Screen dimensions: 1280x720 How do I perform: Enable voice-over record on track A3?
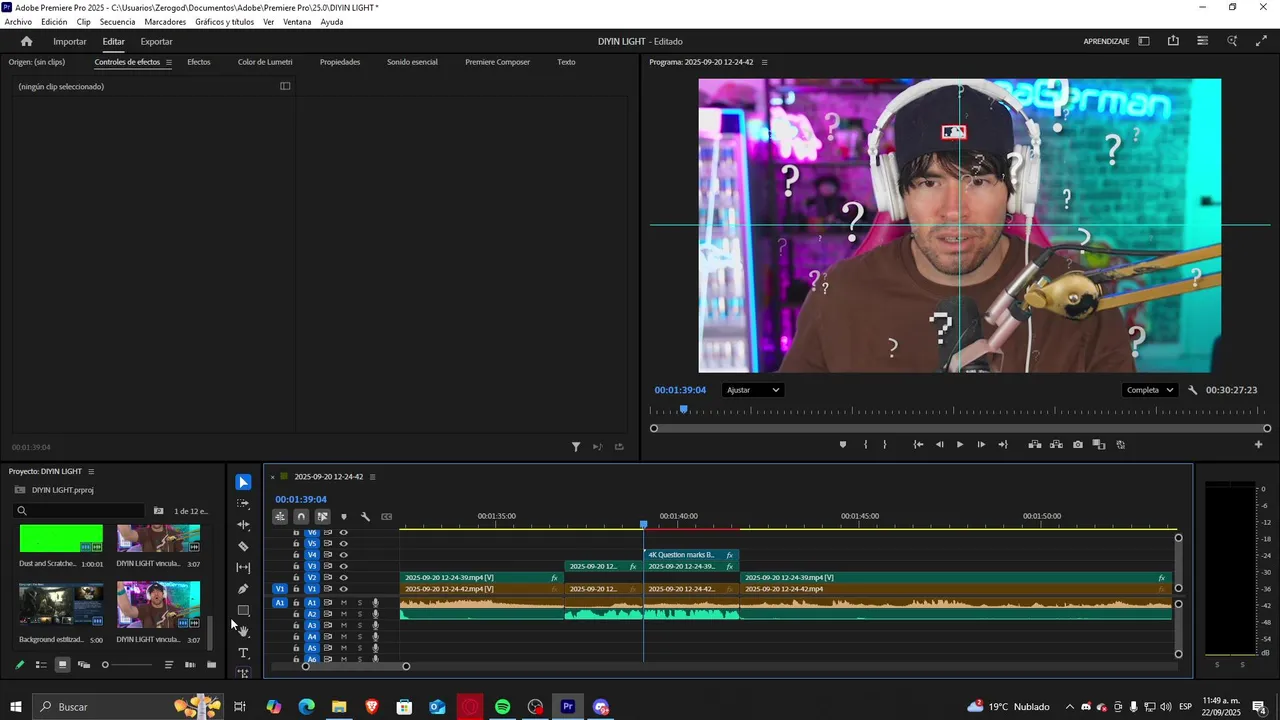tap(376, 625)
